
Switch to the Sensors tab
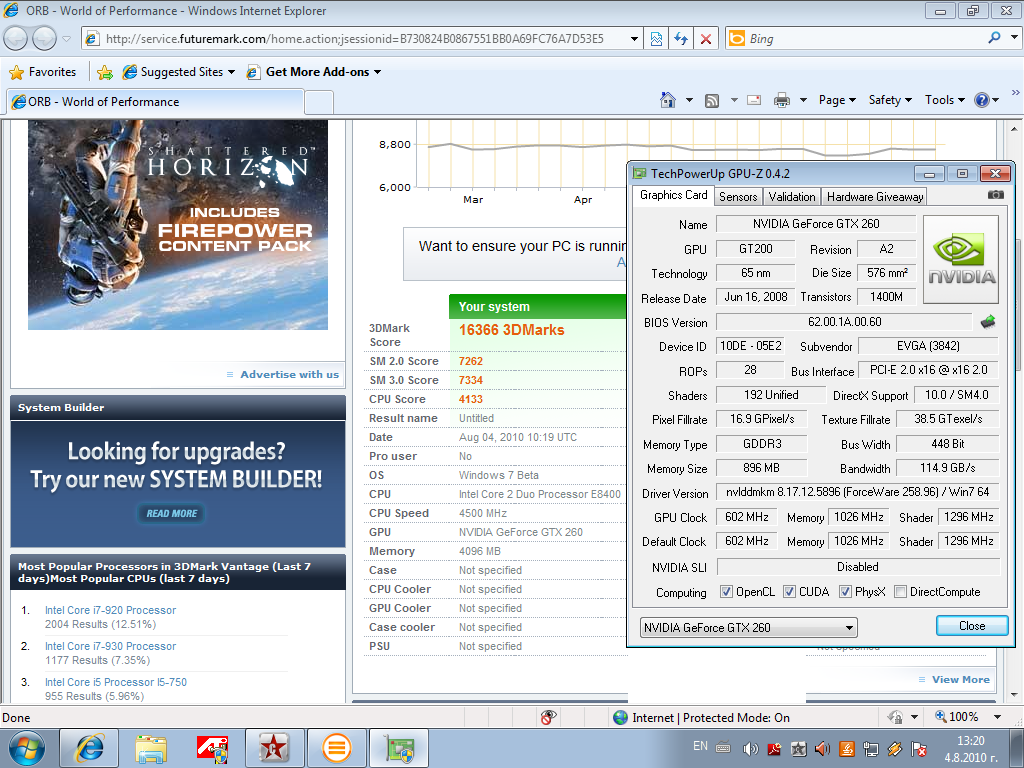(x=738, y=197)
